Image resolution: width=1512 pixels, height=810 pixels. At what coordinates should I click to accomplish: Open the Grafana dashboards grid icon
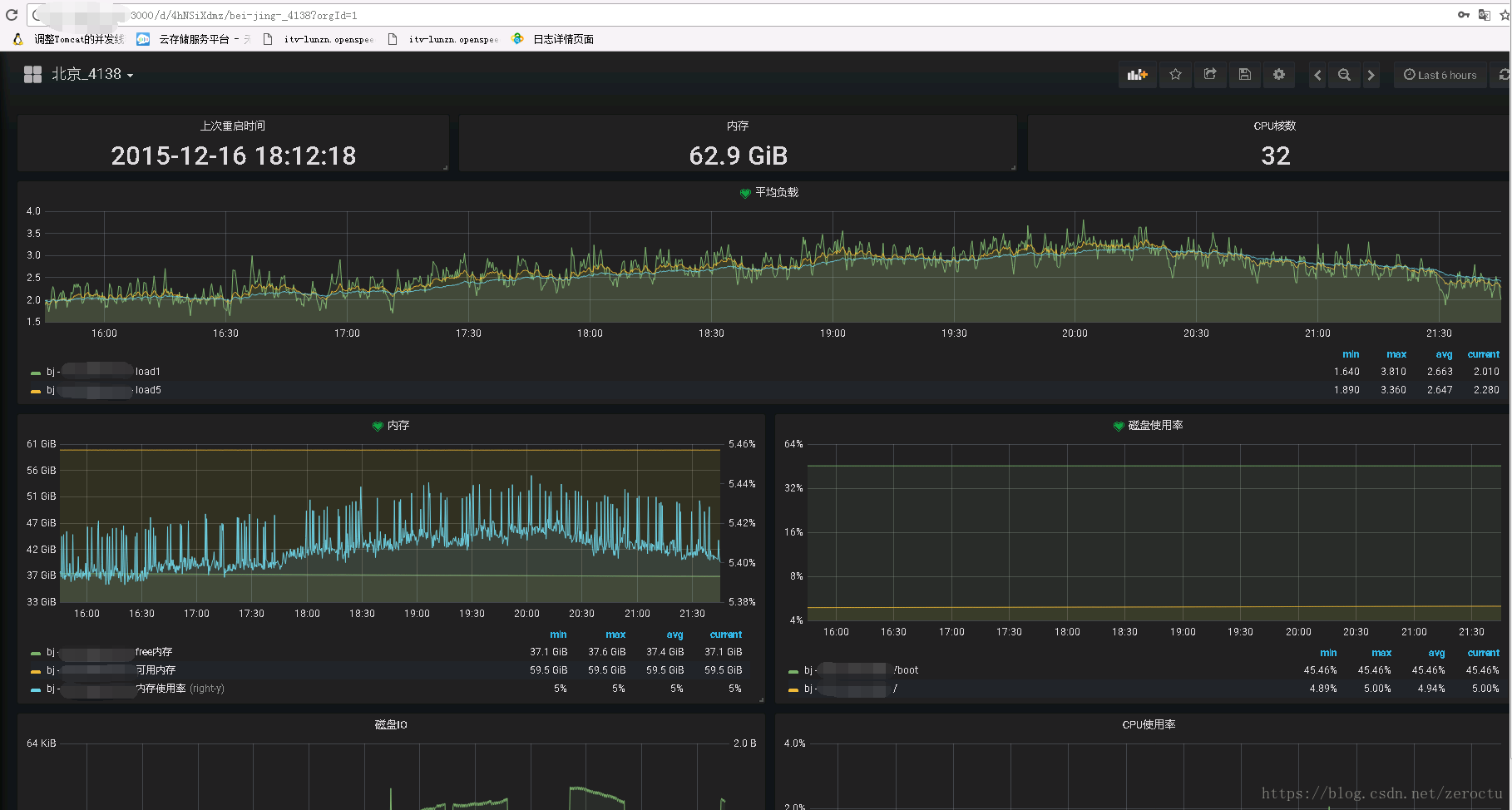pos(32,74)
